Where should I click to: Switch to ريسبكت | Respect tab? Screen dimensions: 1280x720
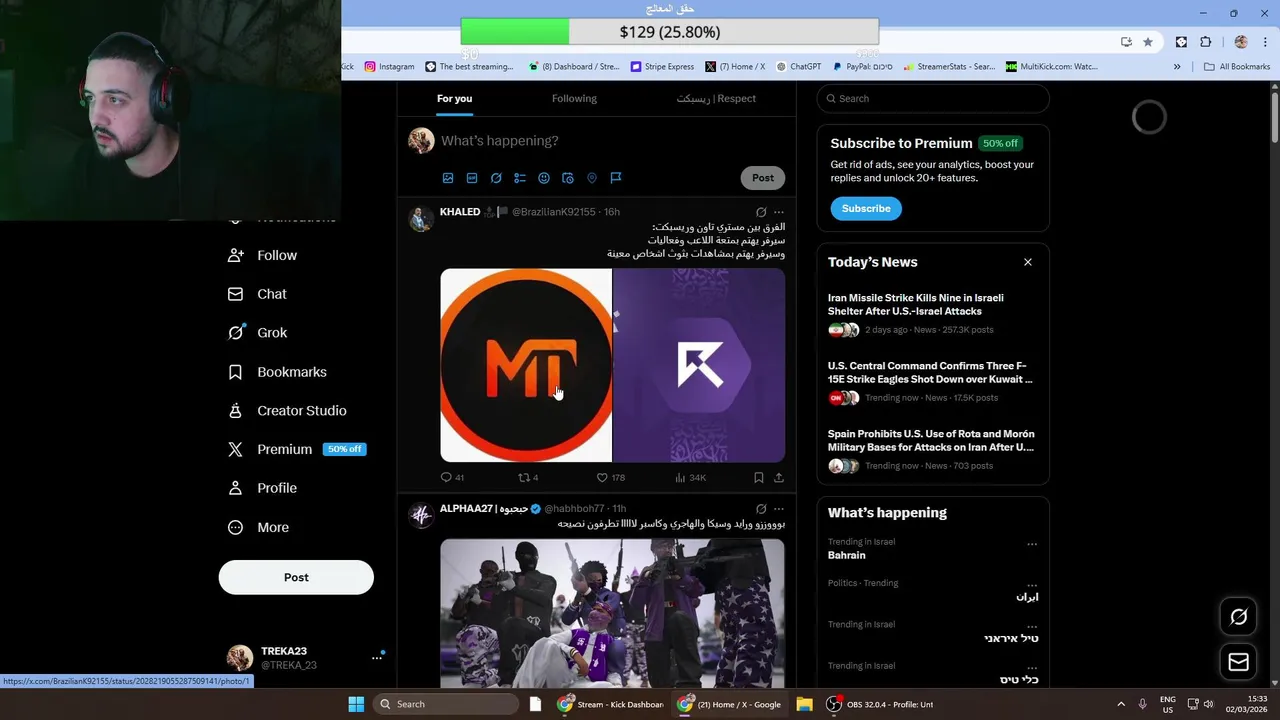point(716,98)
